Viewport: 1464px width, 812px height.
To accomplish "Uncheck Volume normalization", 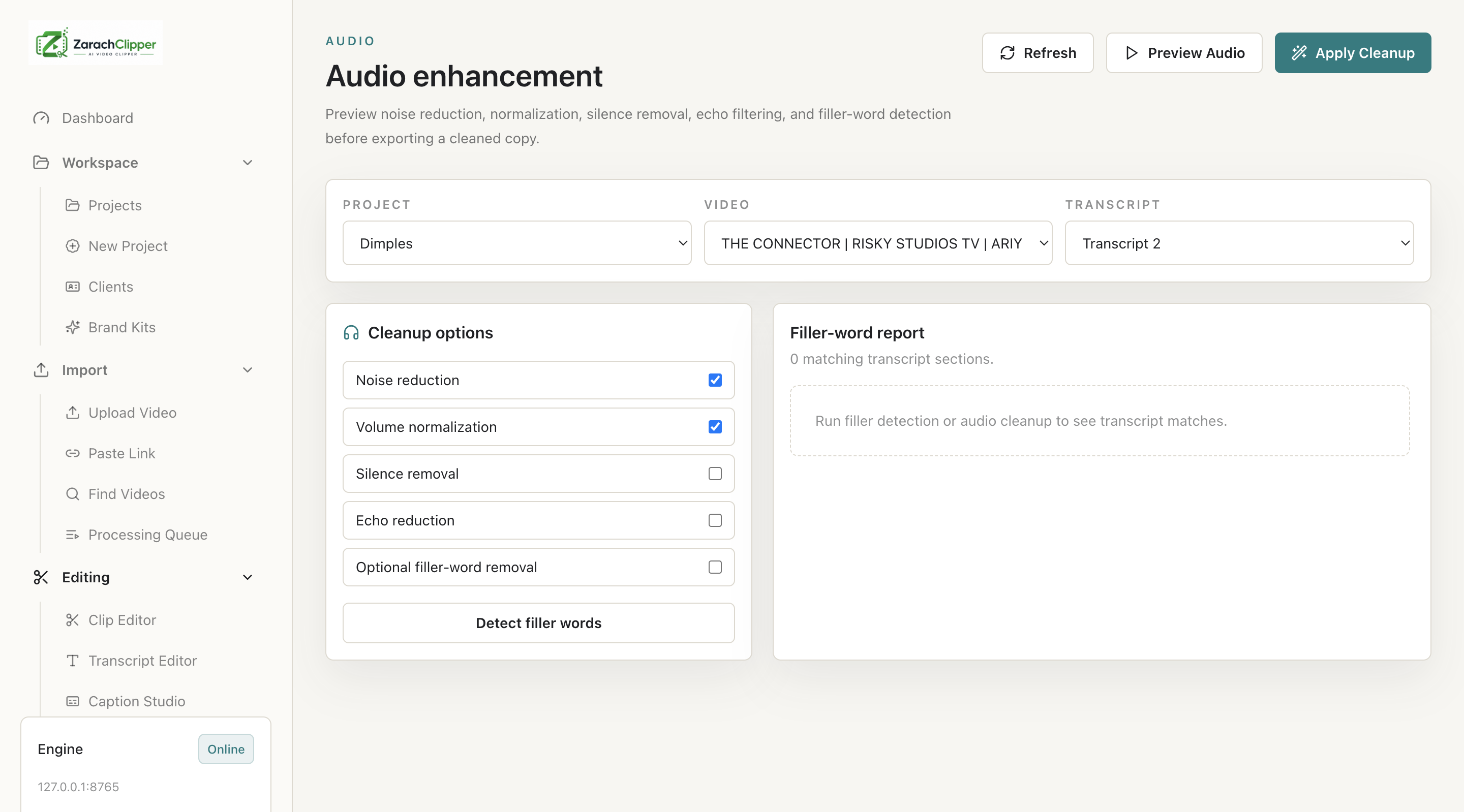I will [715, 427].
